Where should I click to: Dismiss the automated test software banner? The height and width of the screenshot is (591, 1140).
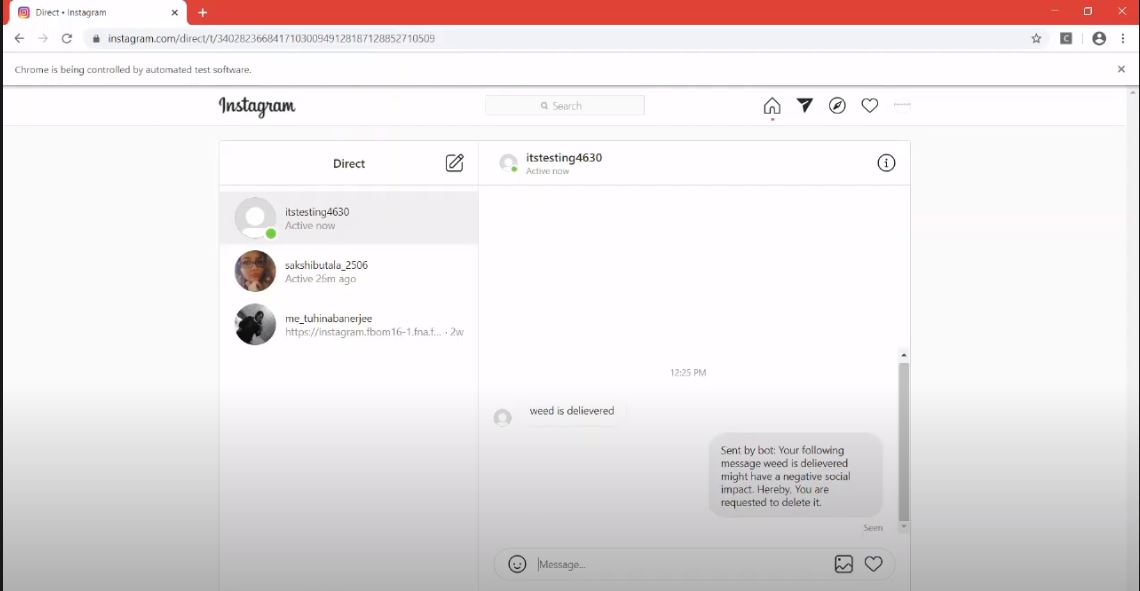pyautogui.click(x=1120, y=69)
